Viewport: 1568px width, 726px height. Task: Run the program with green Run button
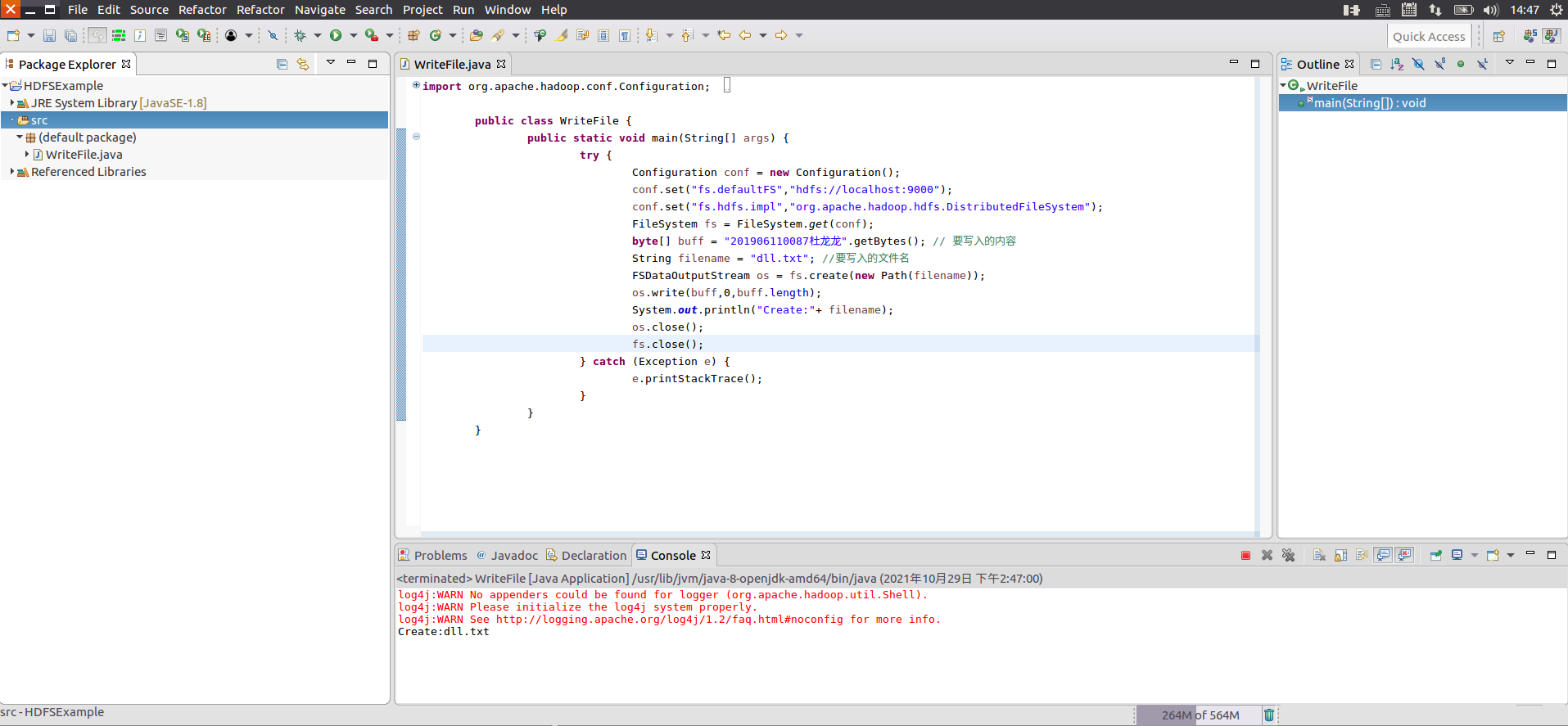point(336,35)
